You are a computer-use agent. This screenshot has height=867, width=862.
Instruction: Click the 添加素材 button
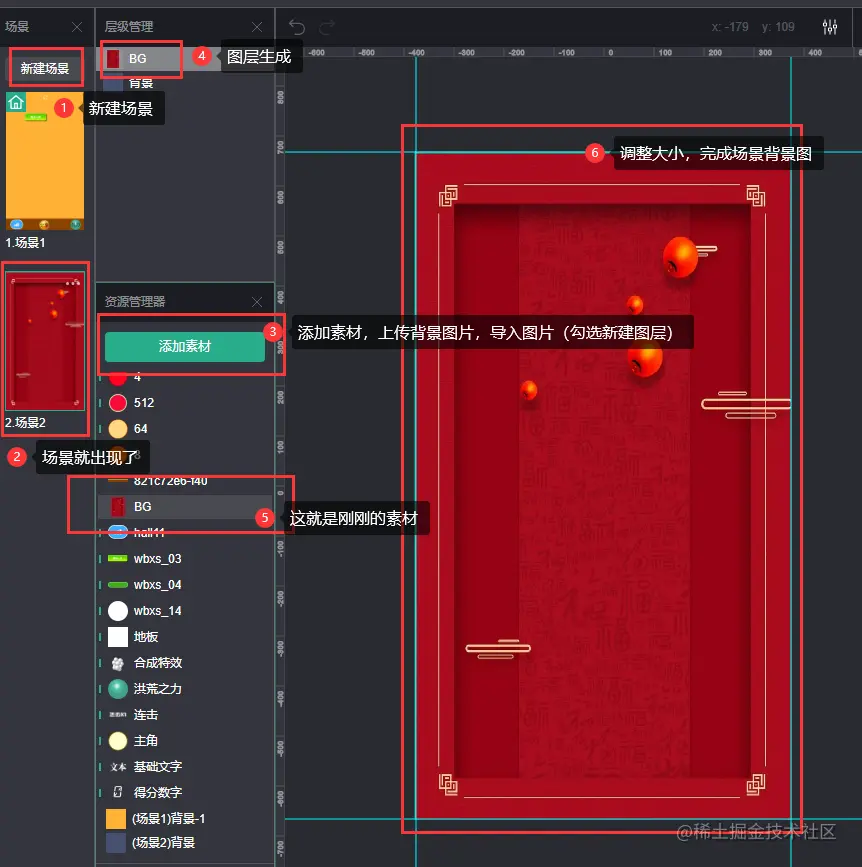(x=185, y=346)
